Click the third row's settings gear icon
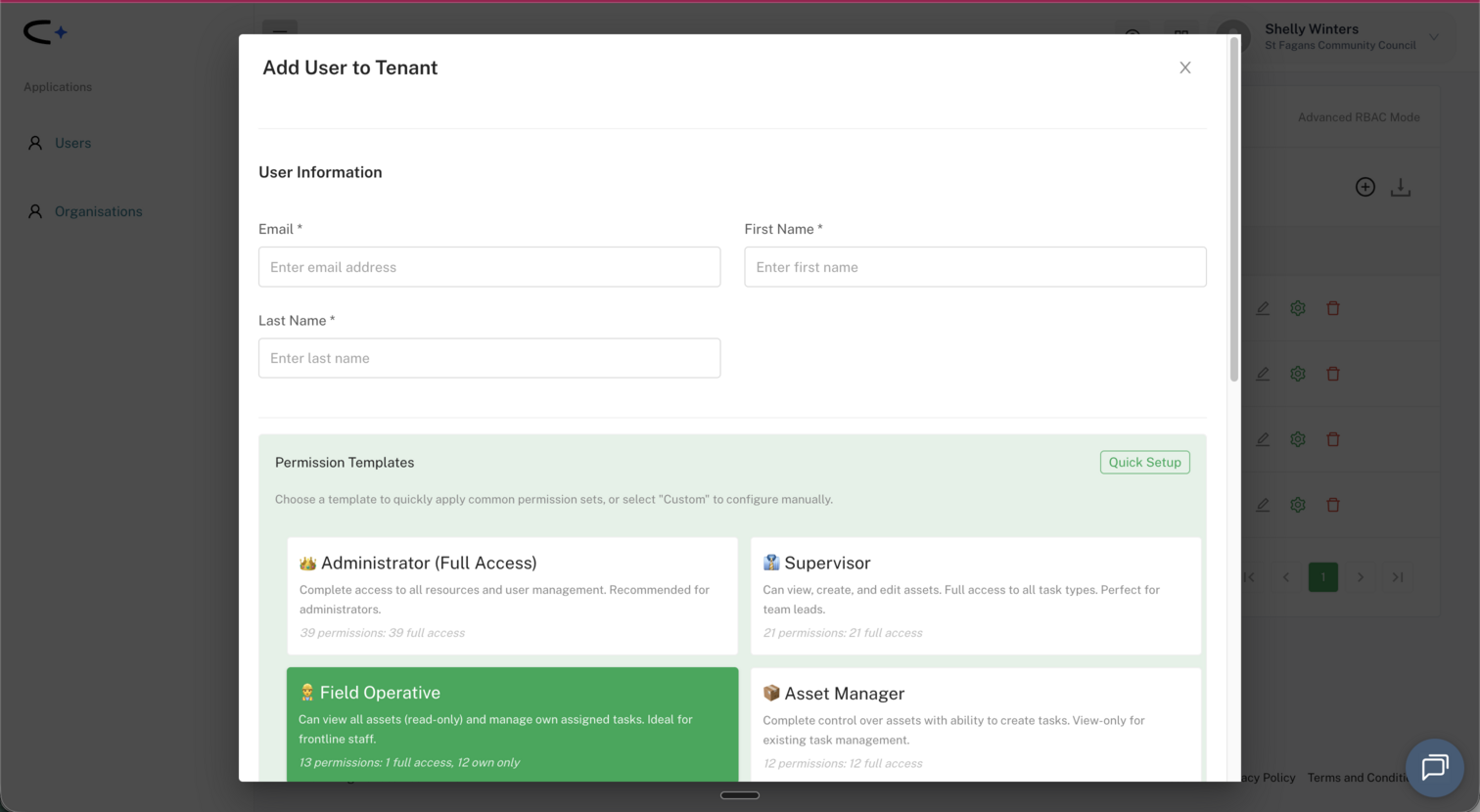This screenshot has width=1480, height=812. click(x=1297, y=439)
